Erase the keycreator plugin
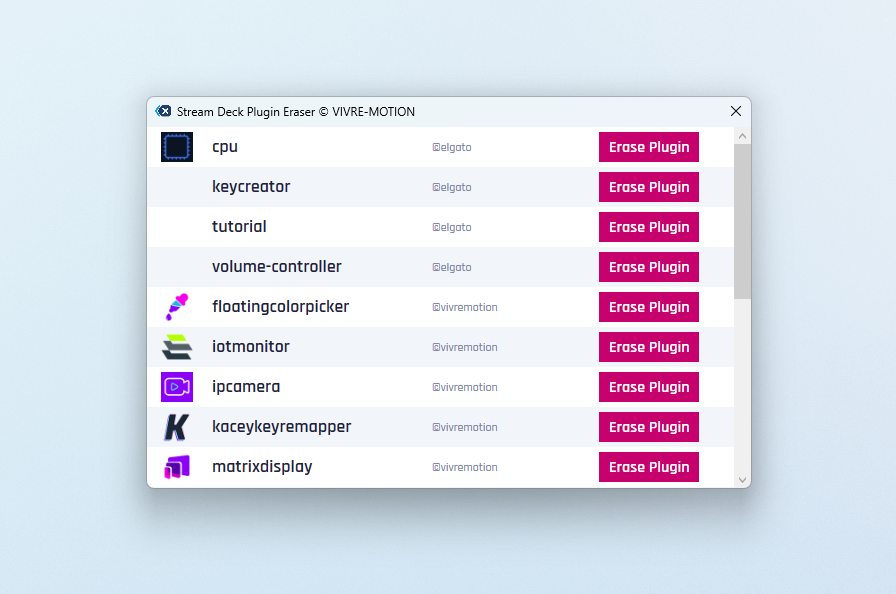 648,187
